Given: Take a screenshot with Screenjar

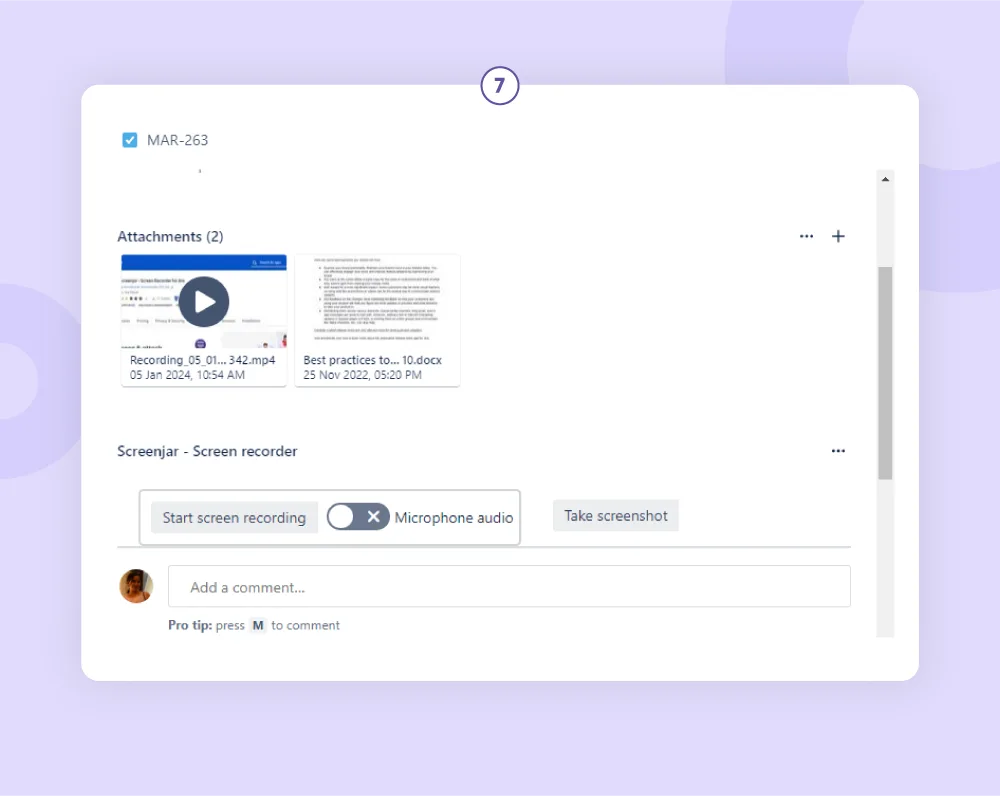Looking at the screenshot, I should pyautogui.click(x=615, y=515).
